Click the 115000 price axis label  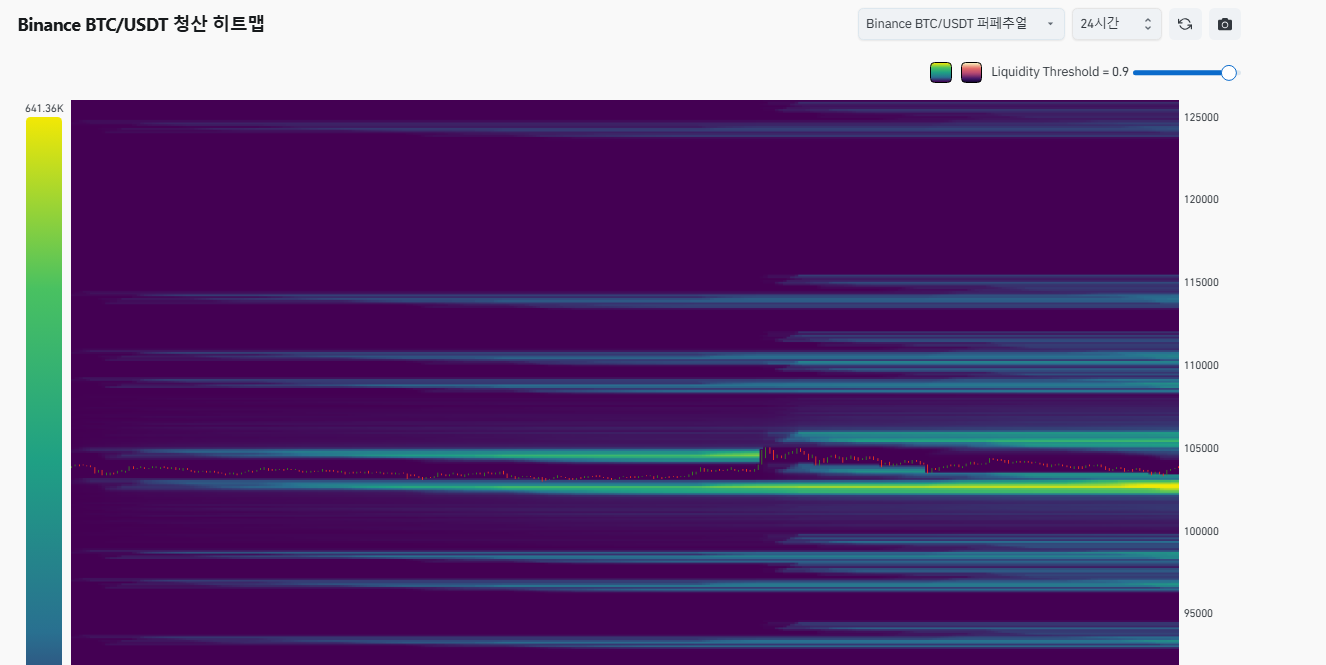tap(1201, 282)
